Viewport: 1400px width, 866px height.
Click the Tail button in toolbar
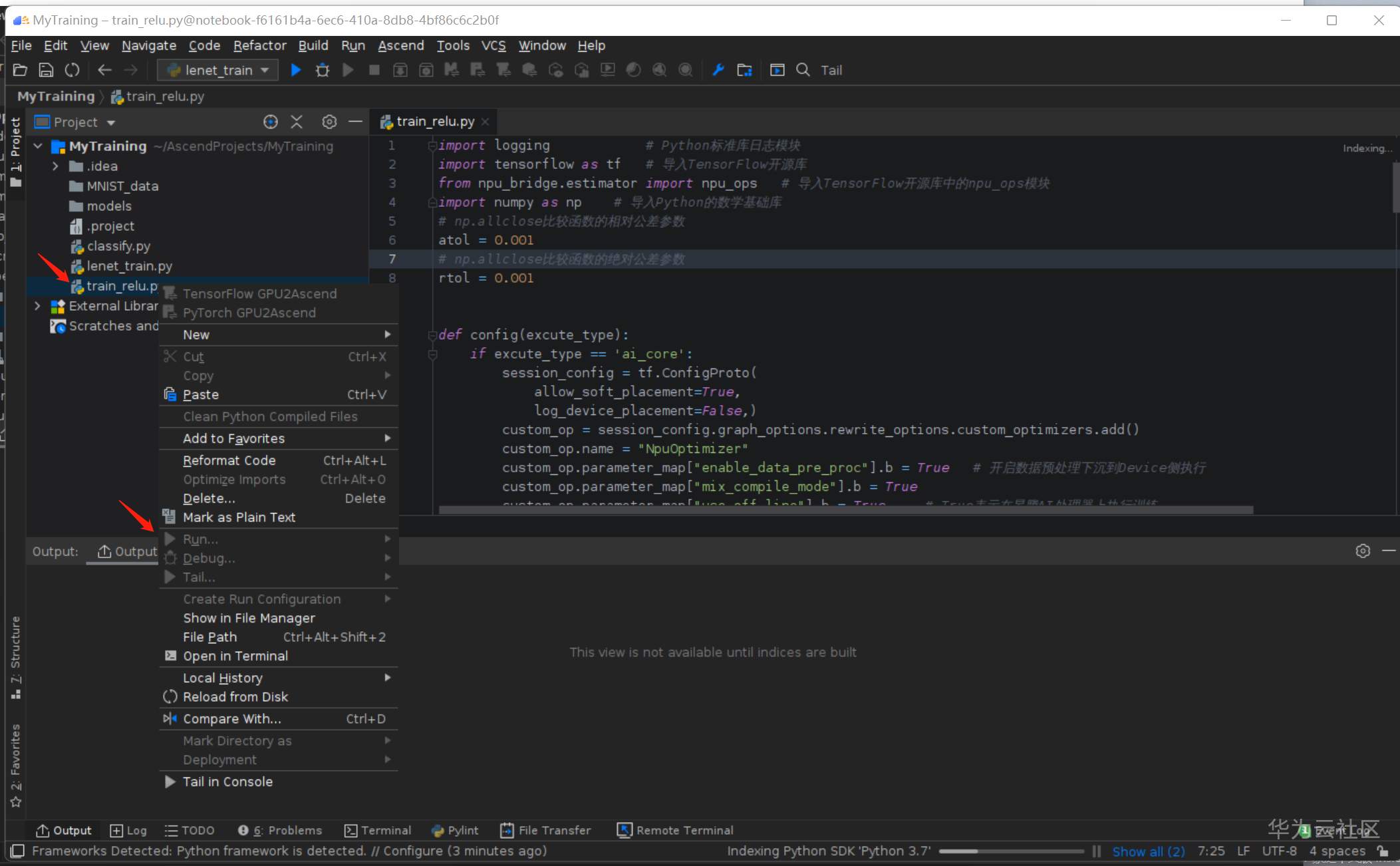pos(831,70)
